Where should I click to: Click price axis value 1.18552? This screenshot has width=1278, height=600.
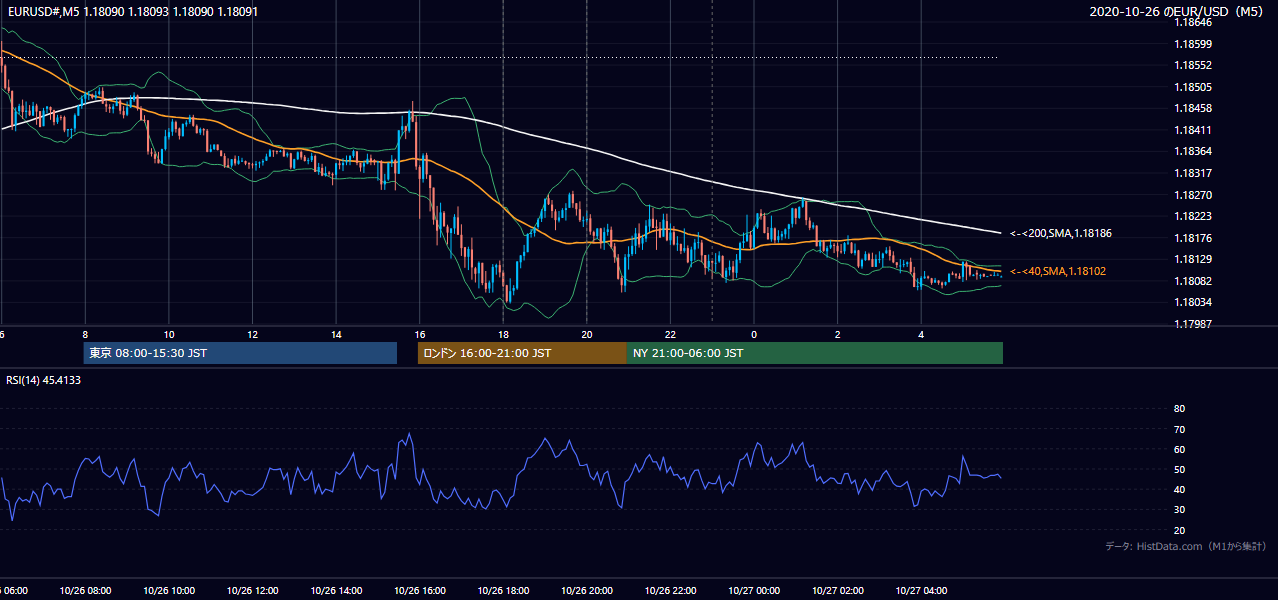pyautogui.click(x=1193, y=66)
